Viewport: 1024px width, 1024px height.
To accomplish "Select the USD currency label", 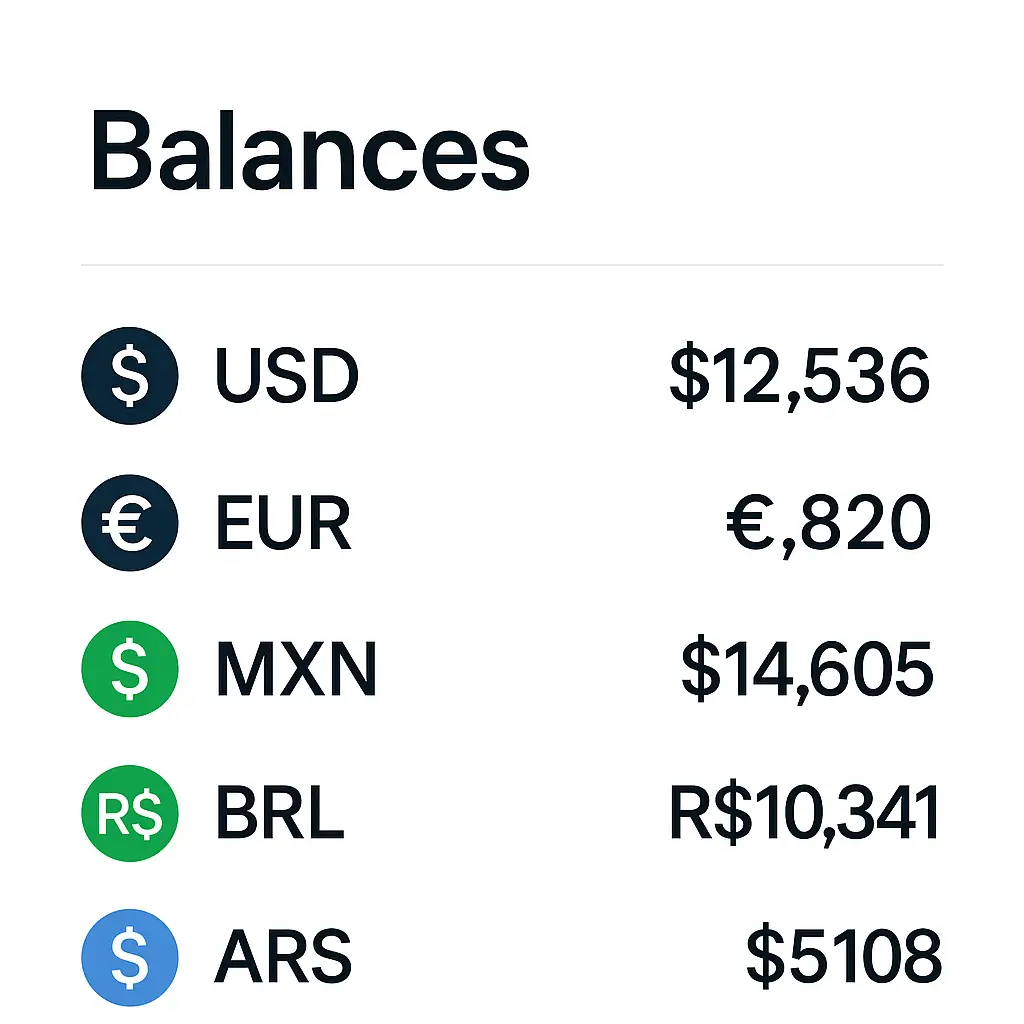I will tap(286, 377).
